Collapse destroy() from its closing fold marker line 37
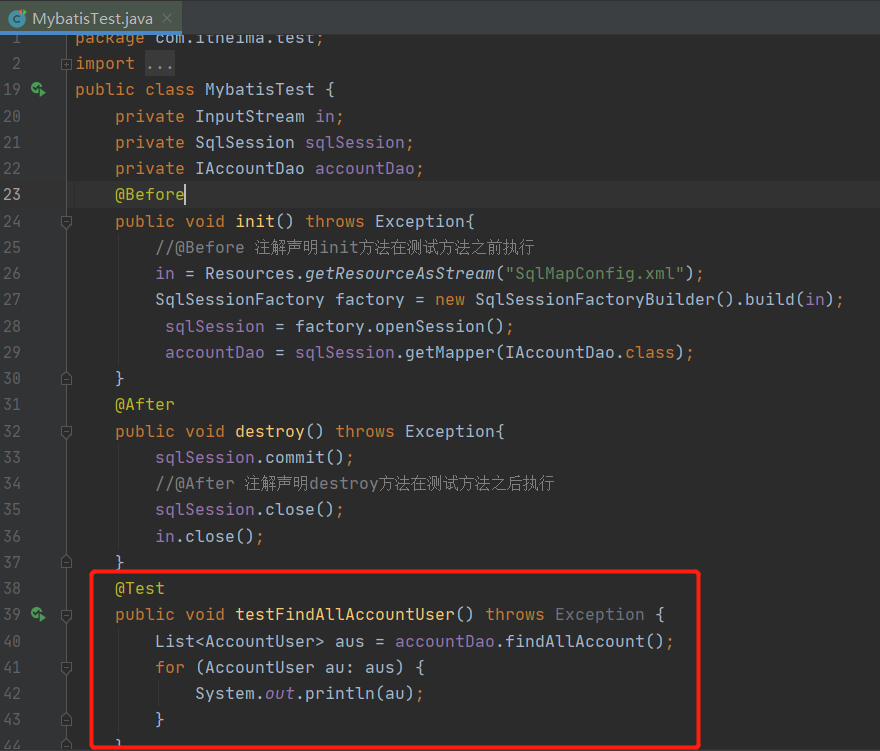 (x=66, y=562)
